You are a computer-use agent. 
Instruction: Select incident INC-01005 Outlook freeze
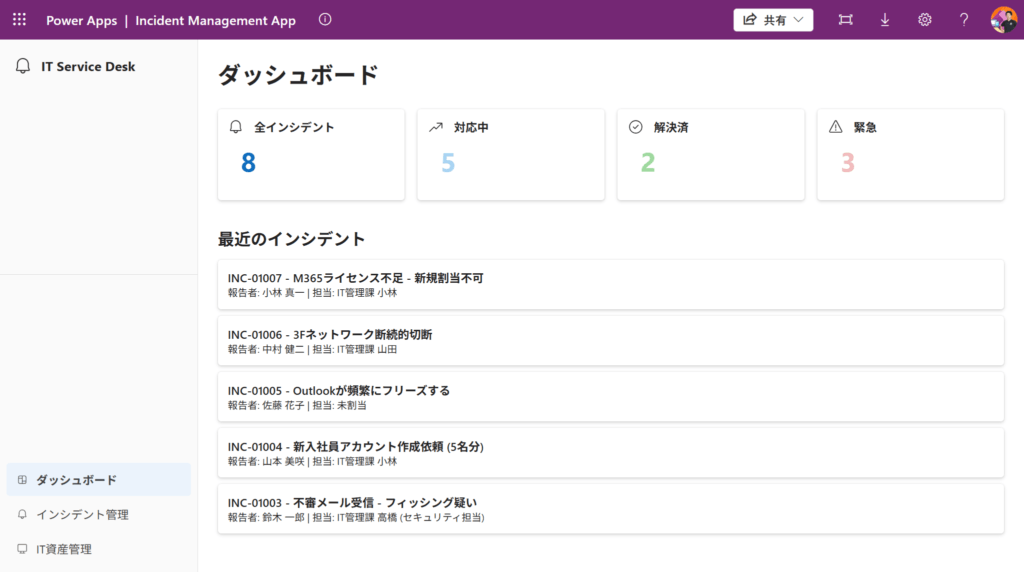tap(610, 397)
